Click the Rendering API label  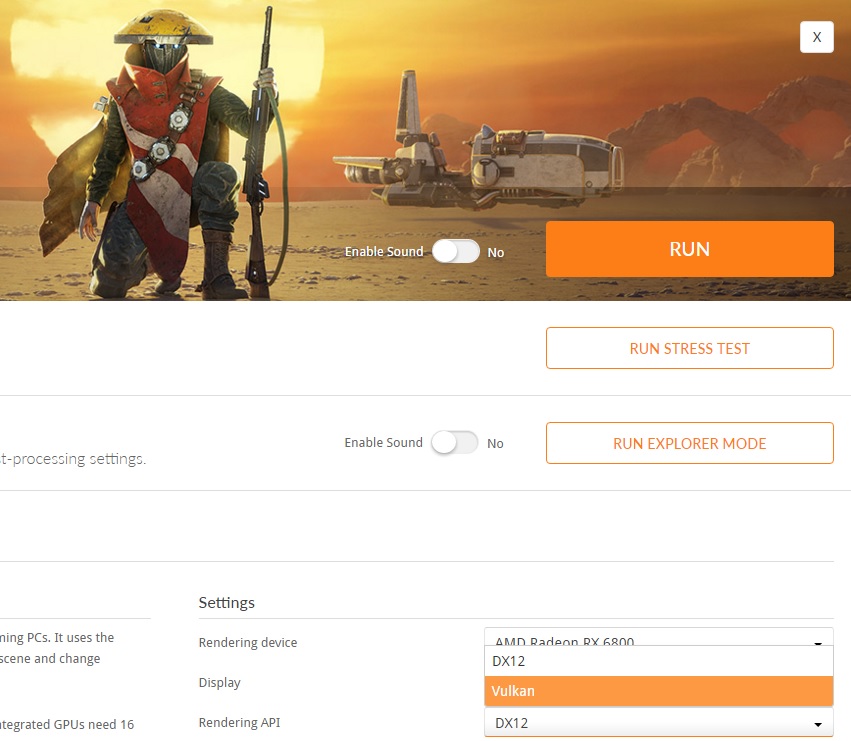pos(239,723)
